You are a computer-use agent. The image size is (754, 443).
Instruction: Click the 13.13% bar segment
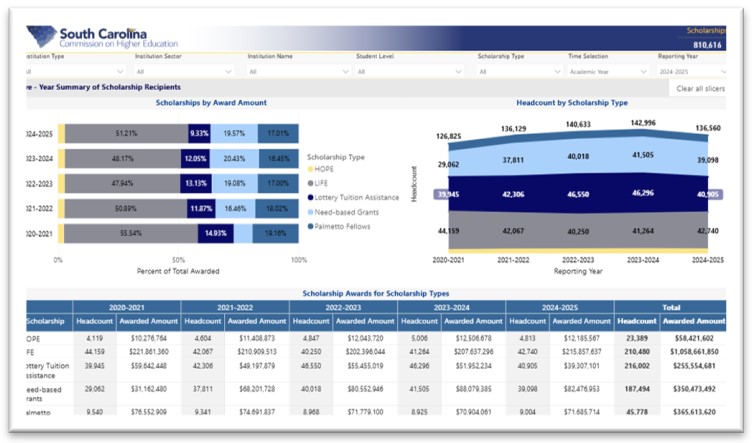click(196, 183)
